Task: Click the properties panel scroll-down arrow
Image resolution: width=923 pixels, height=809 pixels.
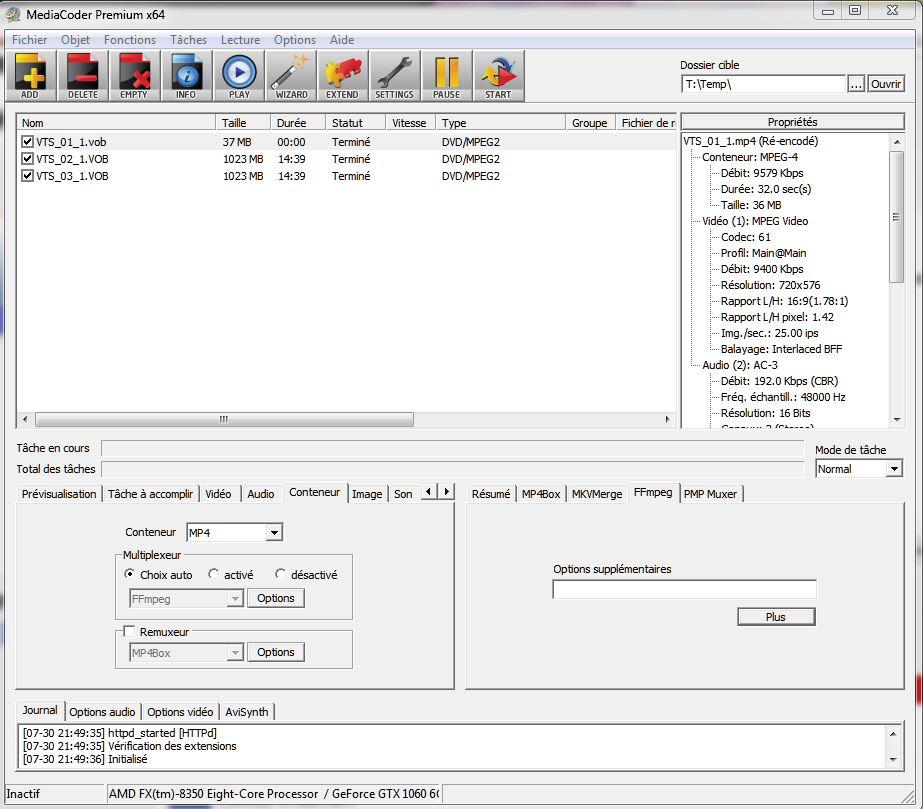Action: [897, 420]
